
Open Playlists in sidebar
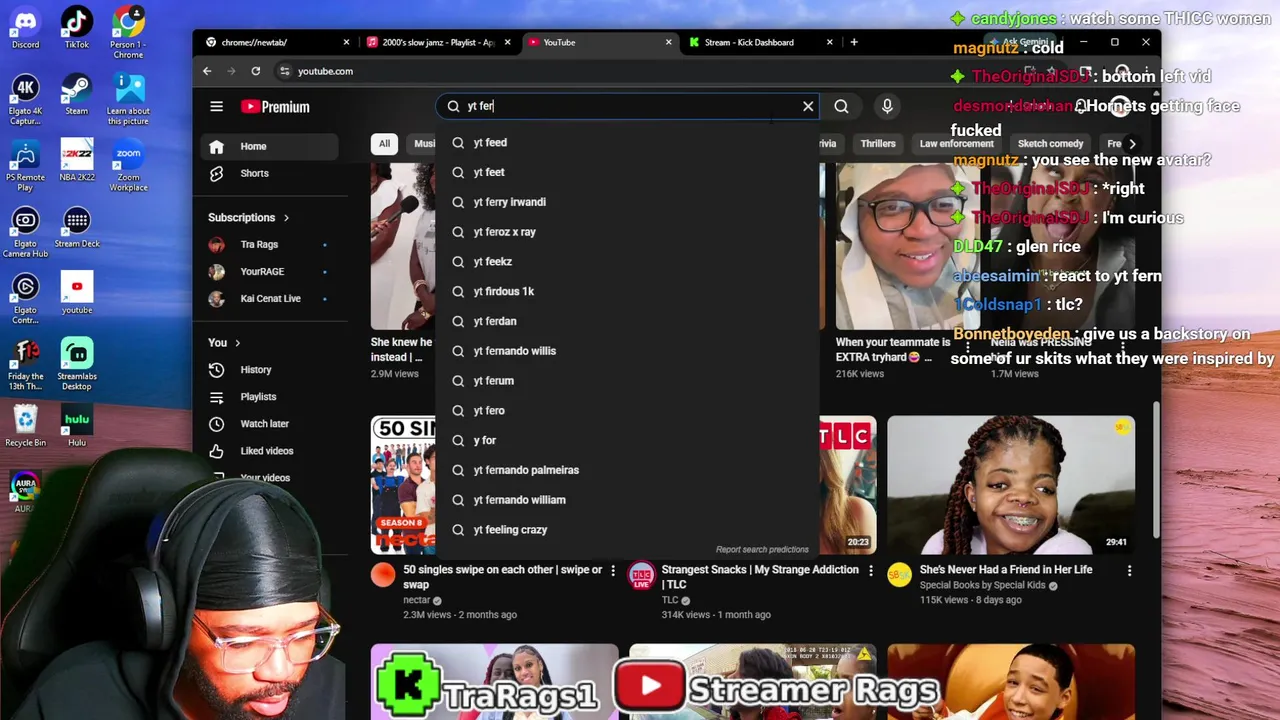pos(269,397)
